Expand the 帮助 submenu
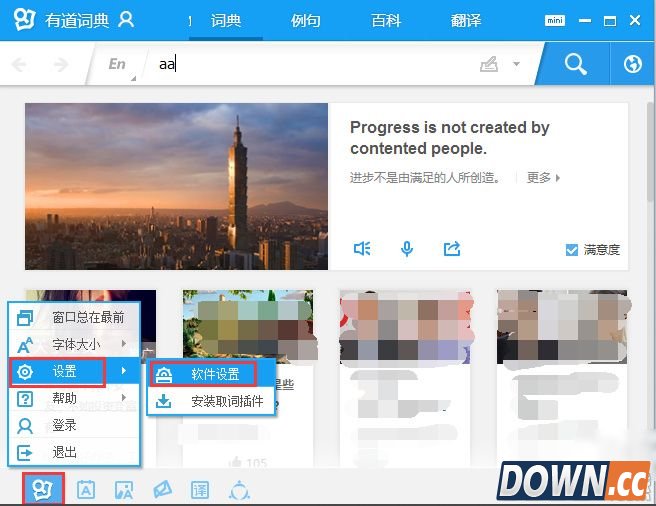This screenshot has width=656, height=506. 74,398
